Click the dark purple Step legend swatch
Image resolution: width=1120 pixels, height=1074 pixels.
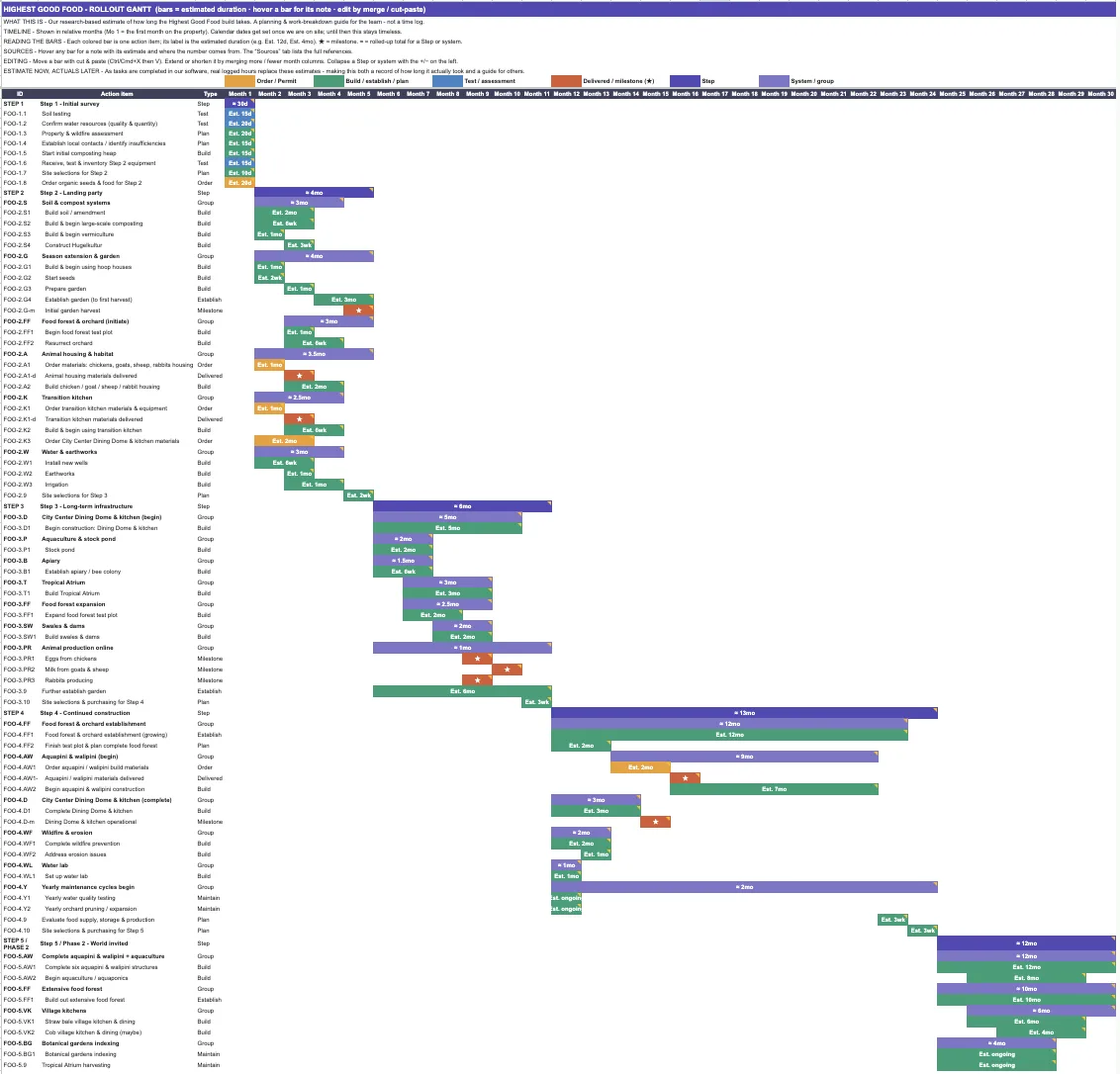pos(685,81)
